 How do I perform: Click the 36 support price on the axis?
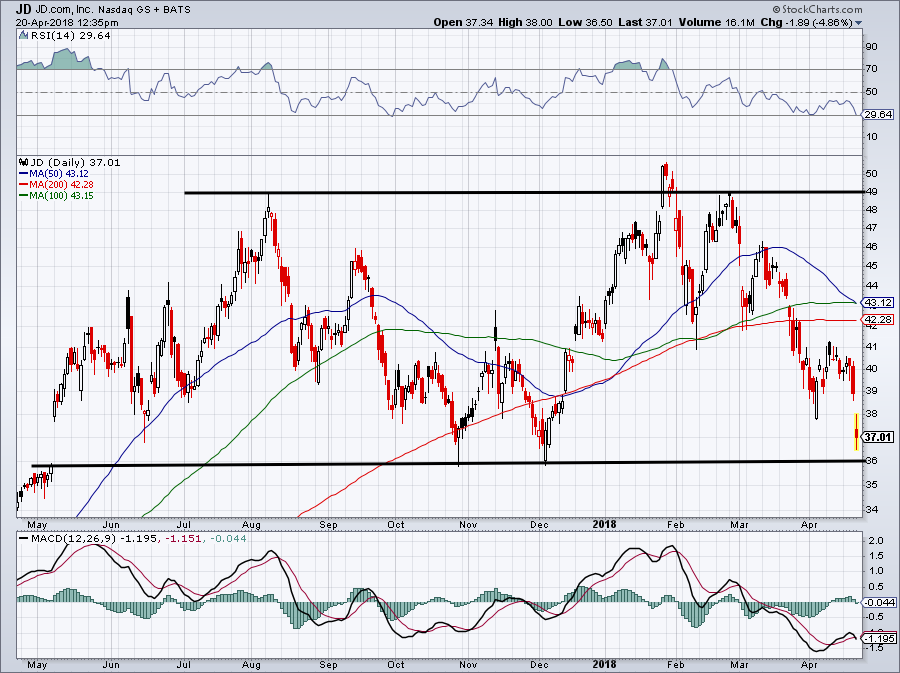pos(871,460)
